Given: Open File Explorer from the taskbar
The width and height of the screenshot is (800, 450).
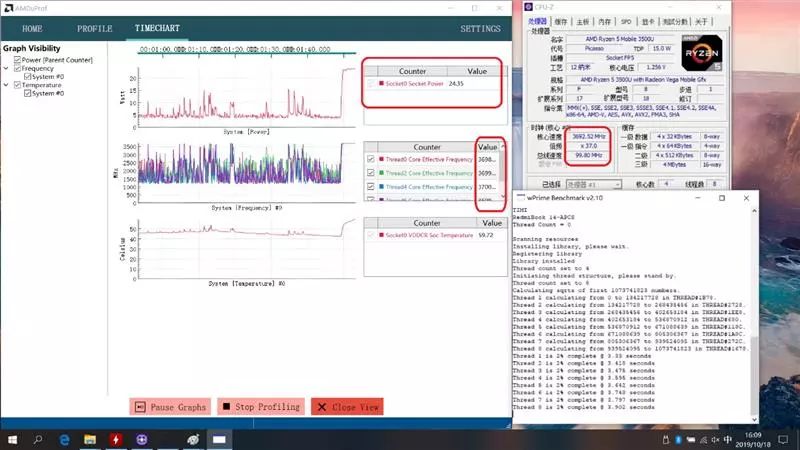Looking at the screenshot, I should [x=90, y=439].
